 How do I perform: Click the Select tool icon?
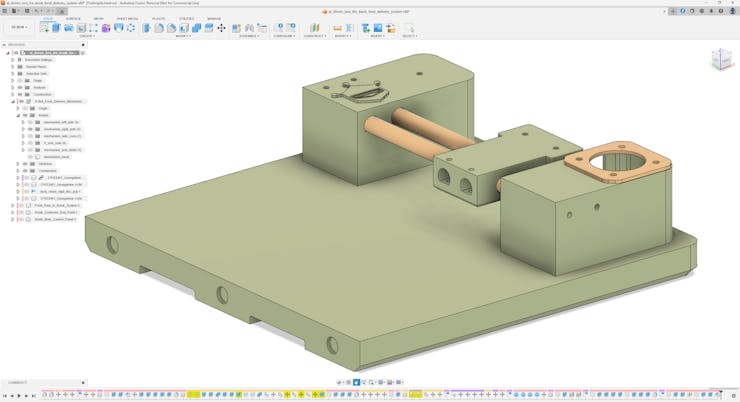pyautogui.click(x=408, y=28)
